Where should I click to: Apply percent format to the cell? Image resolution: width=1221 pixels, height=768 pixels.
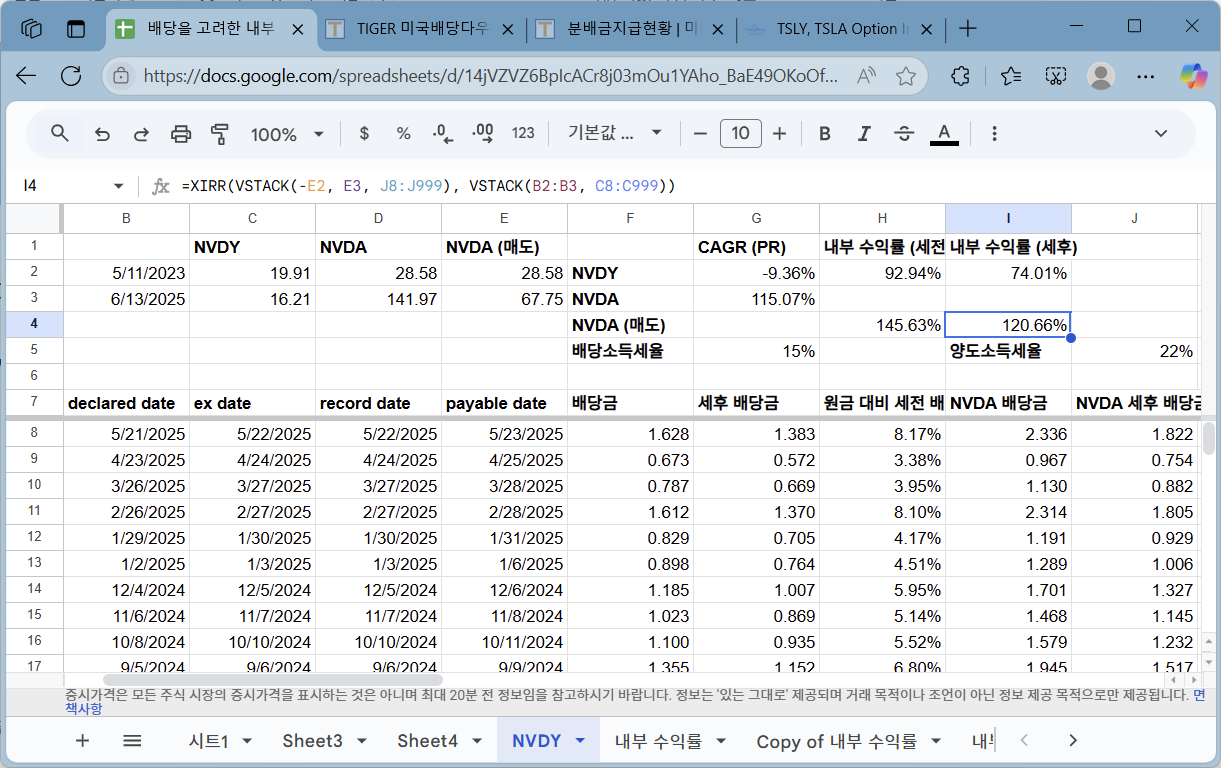click(x=403, y=133)
